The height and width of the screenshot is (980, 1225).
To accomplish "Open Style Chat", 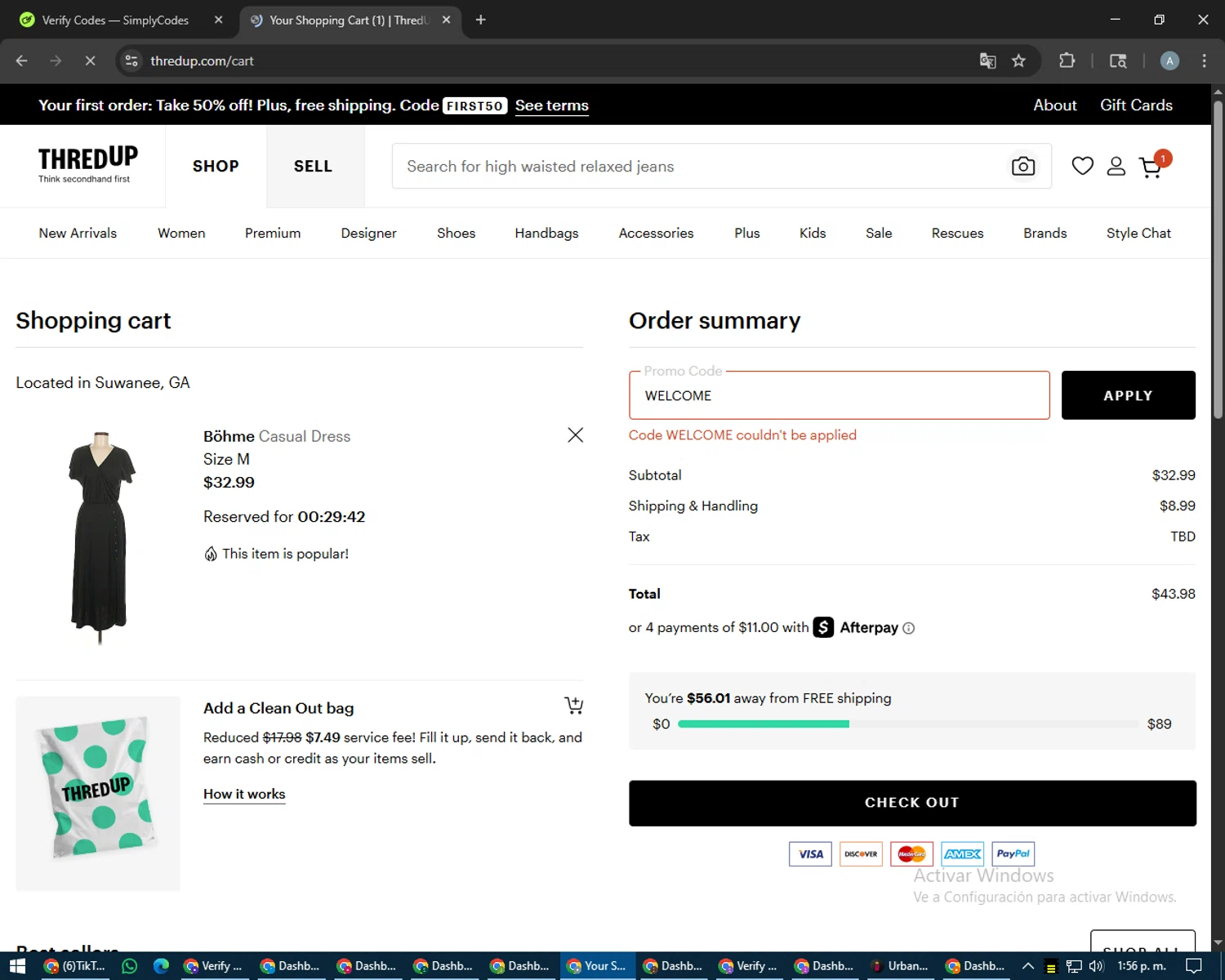I will (x=1138, y=233).
